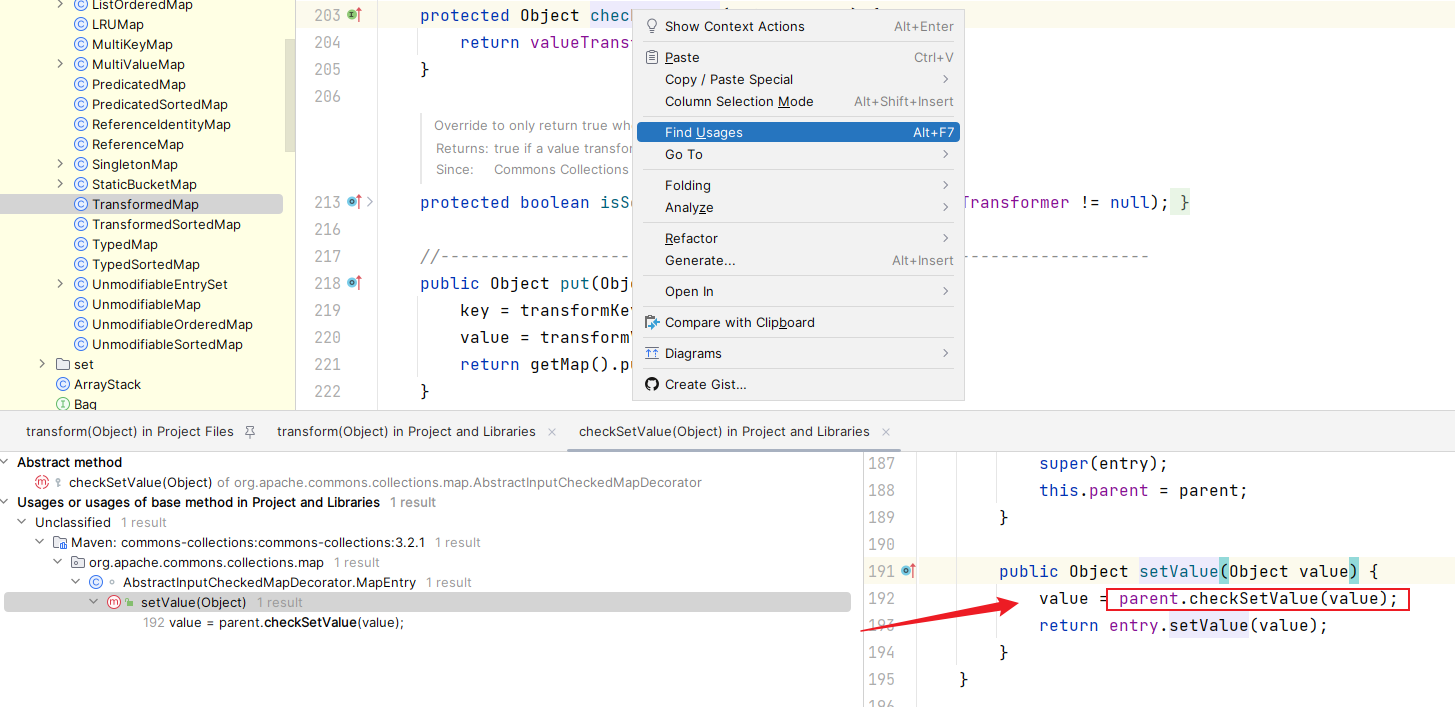Close checkSetValue(Object) in Project and Libraries tab
Image resolution: width=1455 pixels, height=707 pixels.
click(x=885, y=432)
